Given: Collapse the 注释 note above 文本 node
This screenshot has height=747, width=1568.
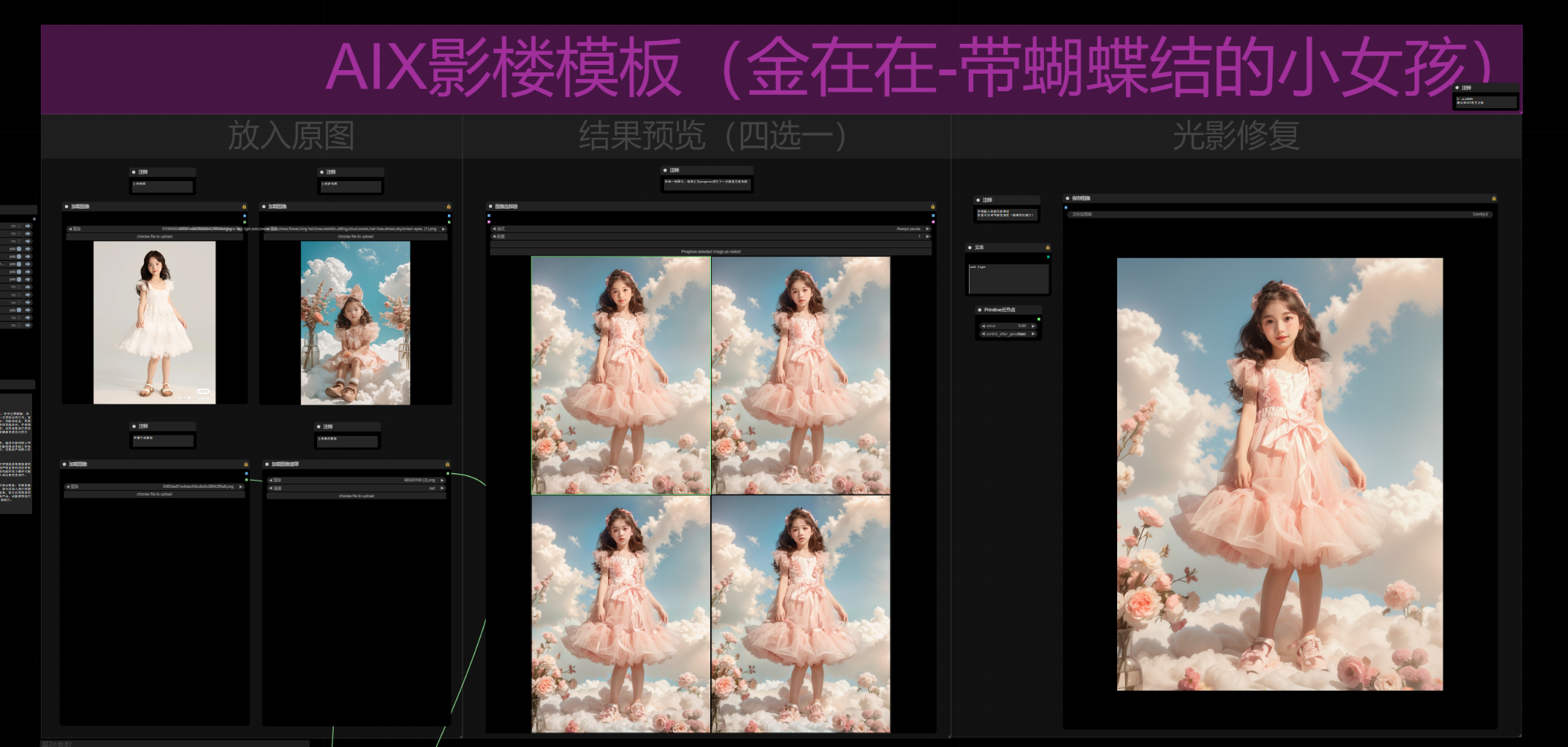Looking at the screenshot, I should [x=978, y=200].
